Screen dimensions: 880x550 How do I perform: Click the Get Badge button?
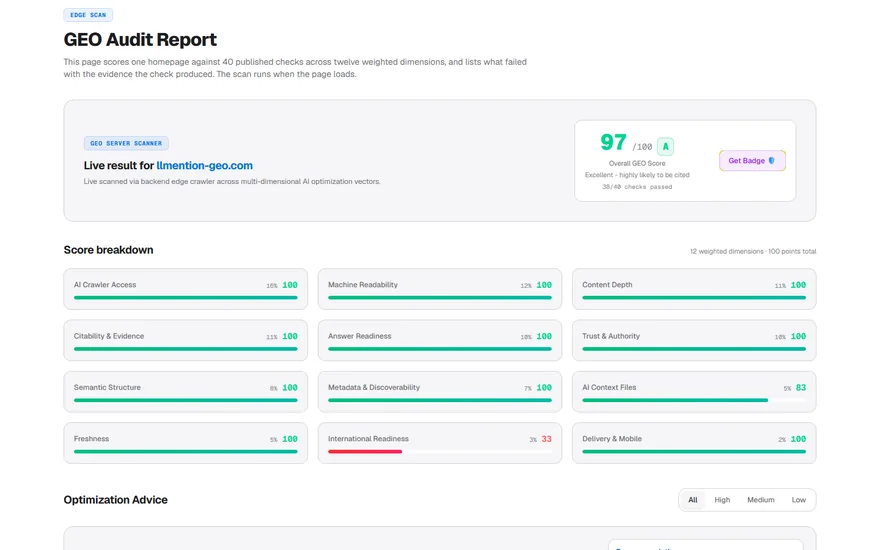click(752, 161)
